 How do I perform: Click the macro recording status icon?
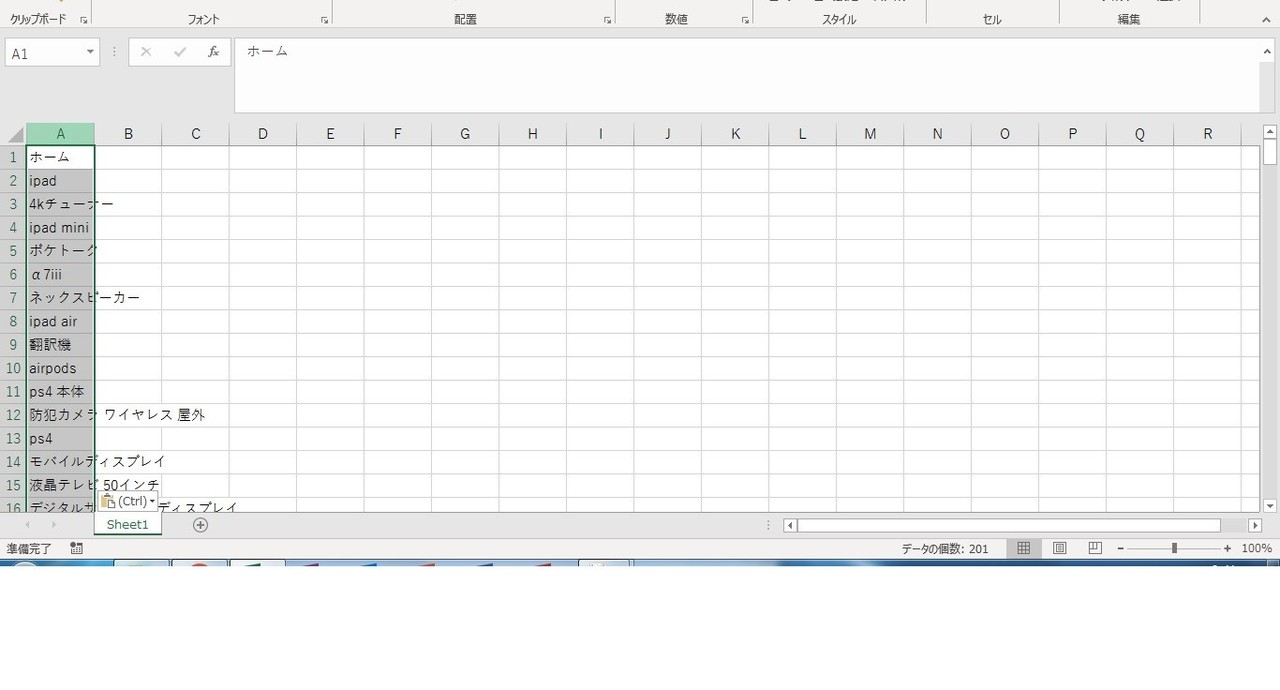click(x=77, y=548)
